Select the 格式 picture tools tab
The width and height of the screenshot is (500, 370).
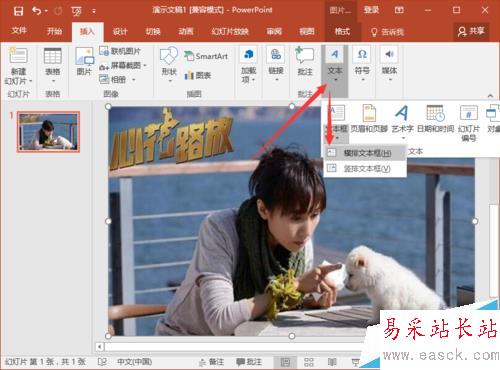tap(342, 32)
